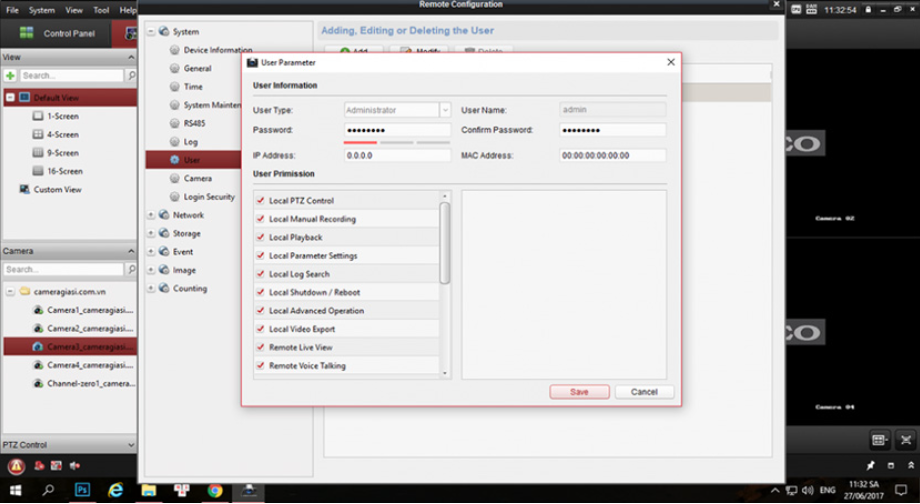Click the alarm warning icon at bottom left

pyautogui.click(x=15, y=466)
